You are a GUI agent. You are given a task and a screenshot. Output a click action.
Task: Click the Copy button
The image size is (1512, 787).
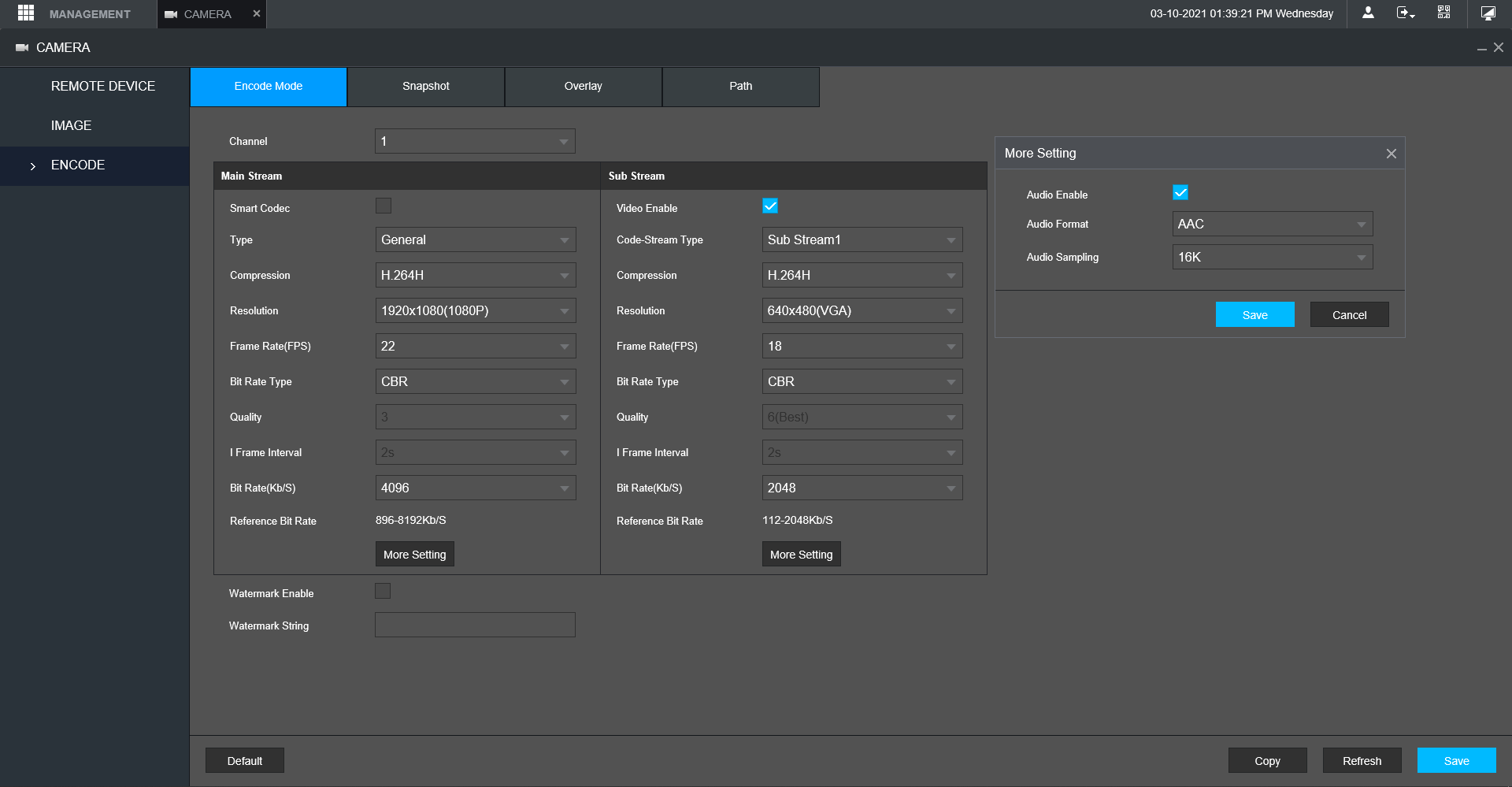coord(1268,761)
